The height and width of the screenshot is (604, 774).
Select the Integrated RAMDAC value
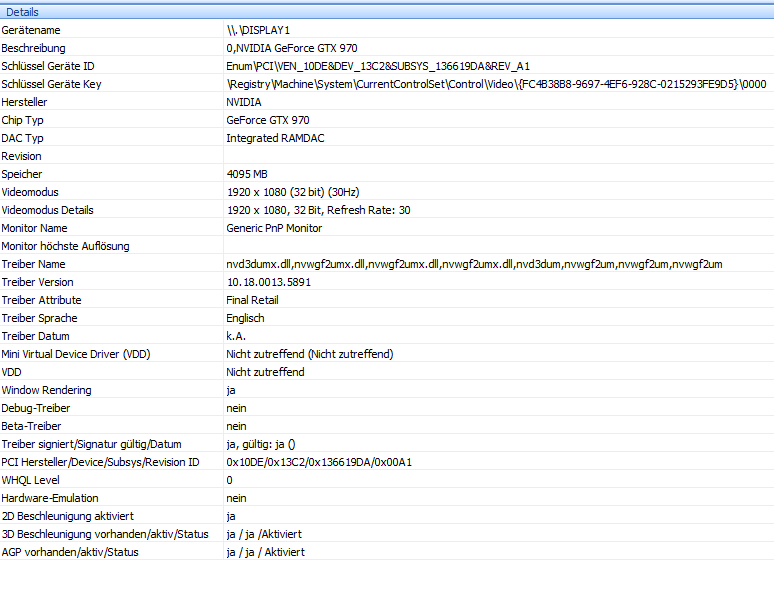(275, 138)
